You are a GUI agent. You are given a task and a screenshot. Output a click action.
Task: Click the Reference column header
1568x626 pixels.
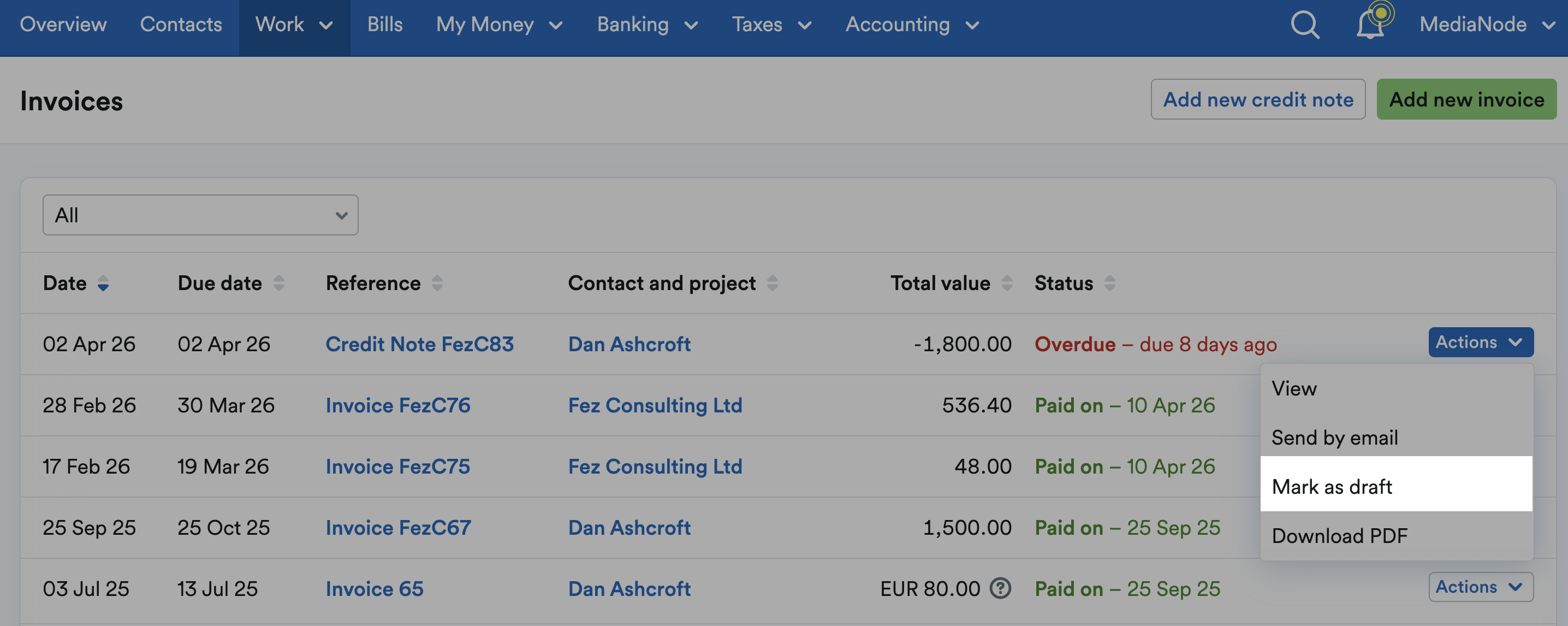[373, 283]
